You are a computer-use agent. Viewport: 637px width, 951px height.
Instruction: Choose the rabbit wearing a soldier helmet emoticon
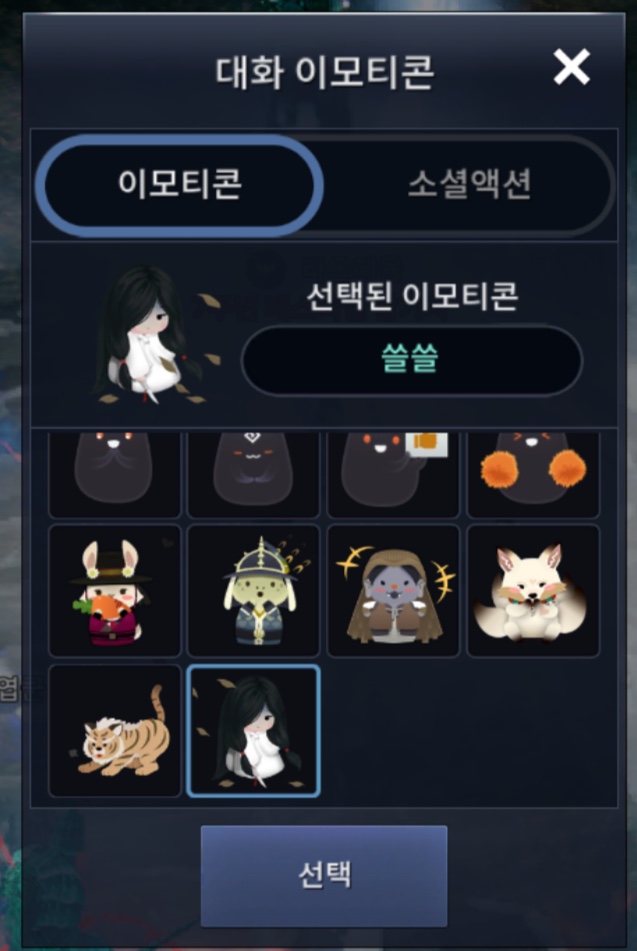254,591
